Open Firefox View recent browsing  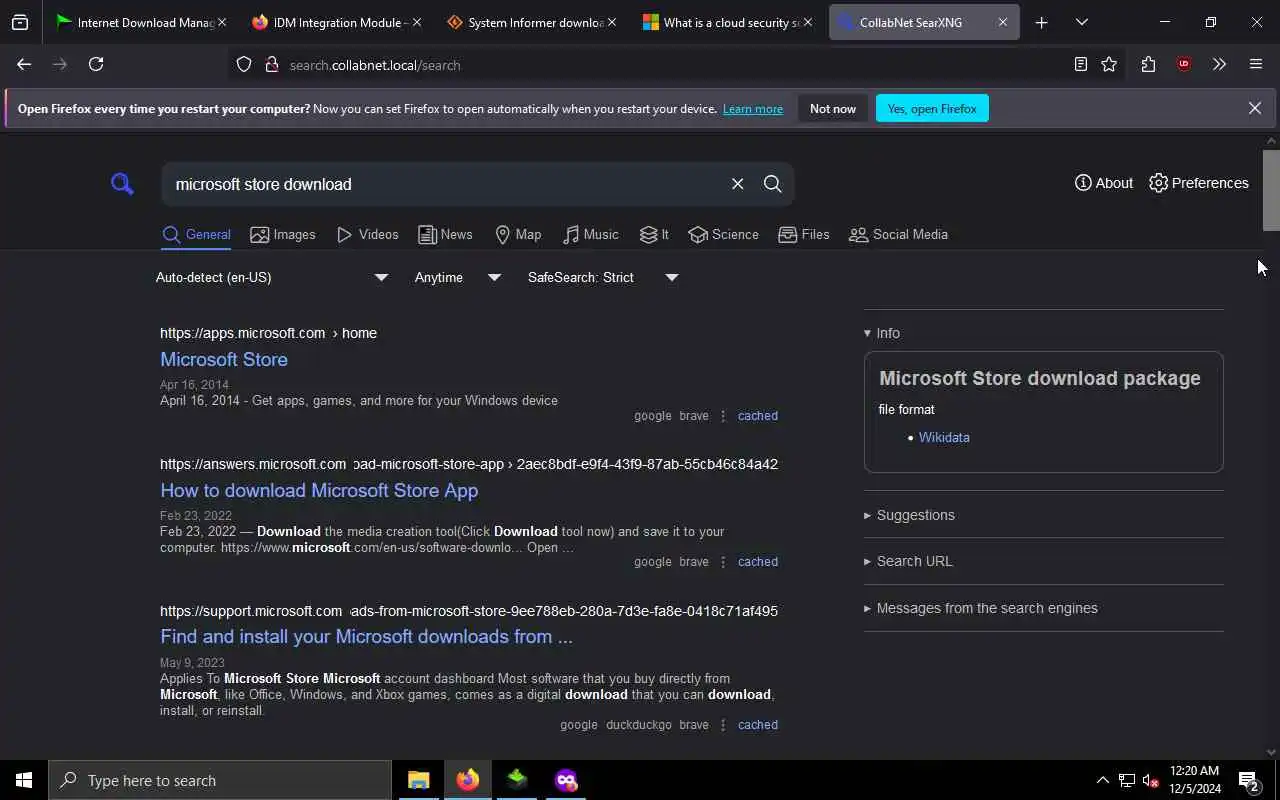point(20,22)
